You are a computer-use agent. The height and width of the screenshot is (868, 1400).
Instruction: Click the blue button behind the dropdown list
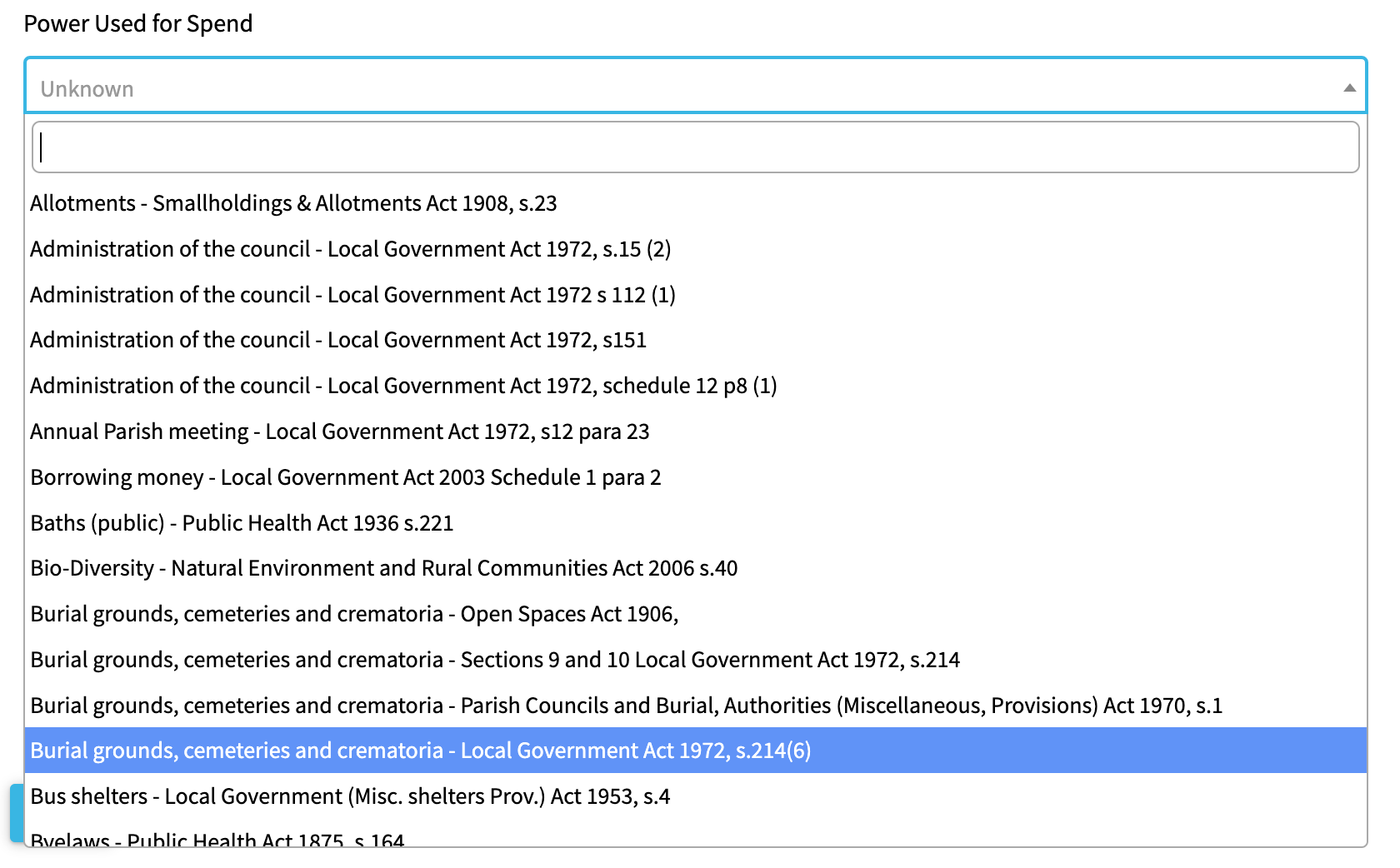tap(16, 812)
